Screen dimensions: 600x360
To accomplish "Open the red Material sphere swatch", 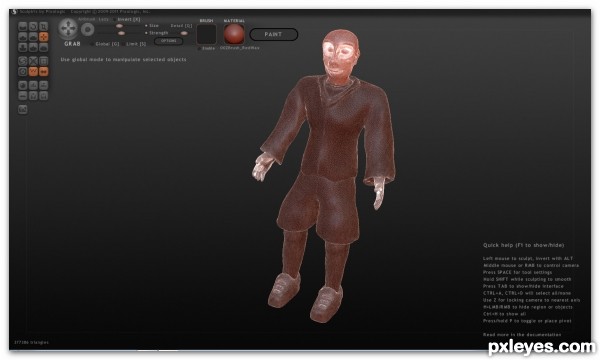I will (234, 34).
